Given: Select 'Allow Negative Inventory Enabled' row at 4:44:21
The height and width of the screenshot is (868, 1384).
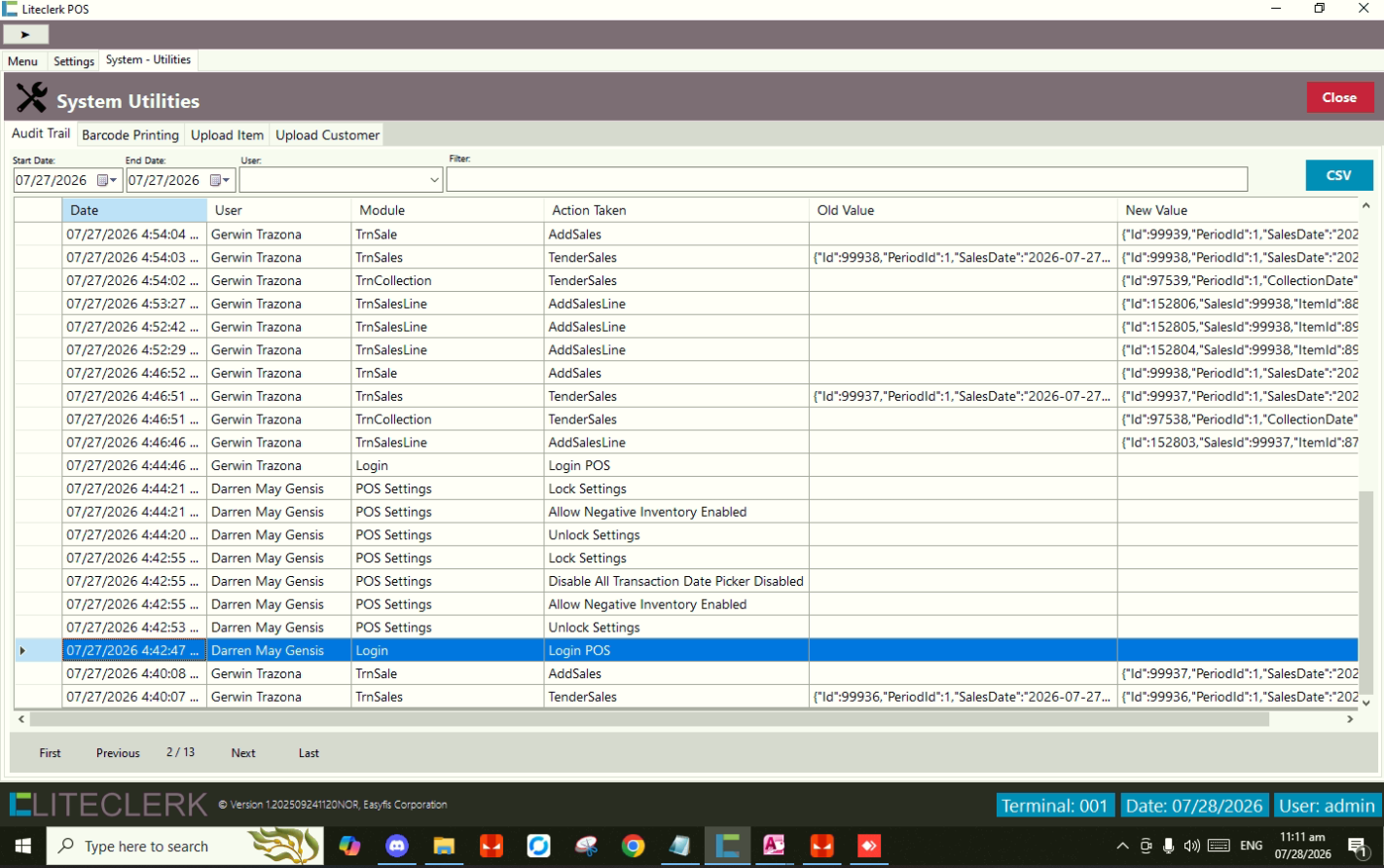Looking at the screenshot, I should pyautogui.click(x=686, y=512).
